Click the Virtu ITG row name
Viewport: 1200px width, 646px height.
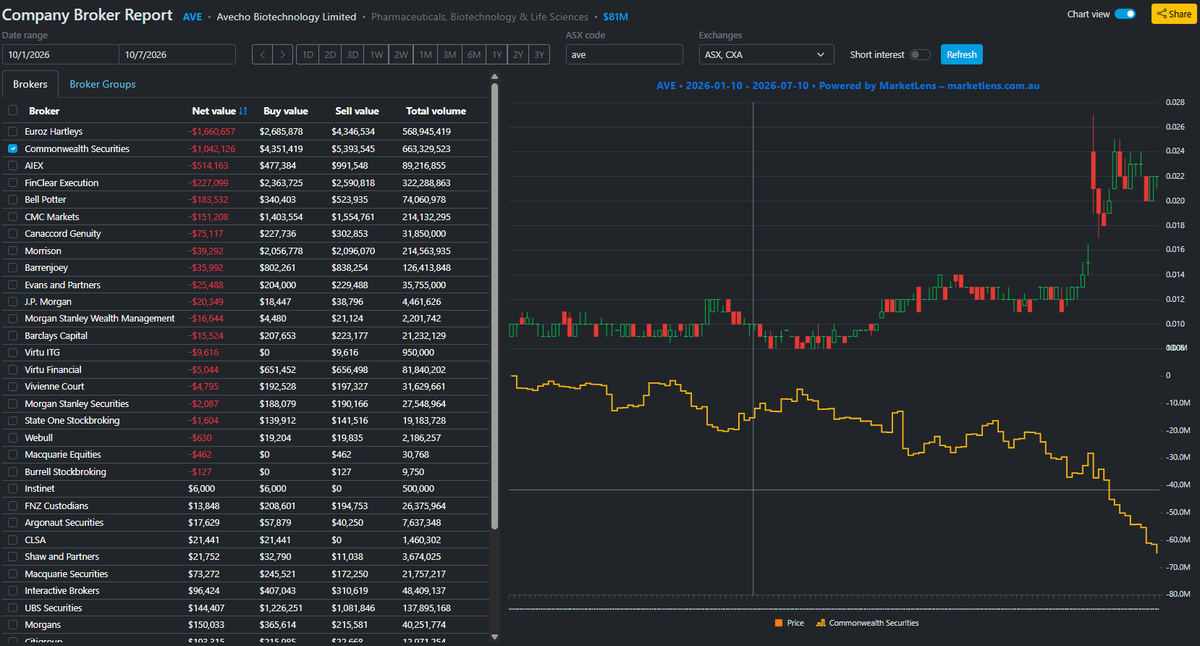click(44, 353)
